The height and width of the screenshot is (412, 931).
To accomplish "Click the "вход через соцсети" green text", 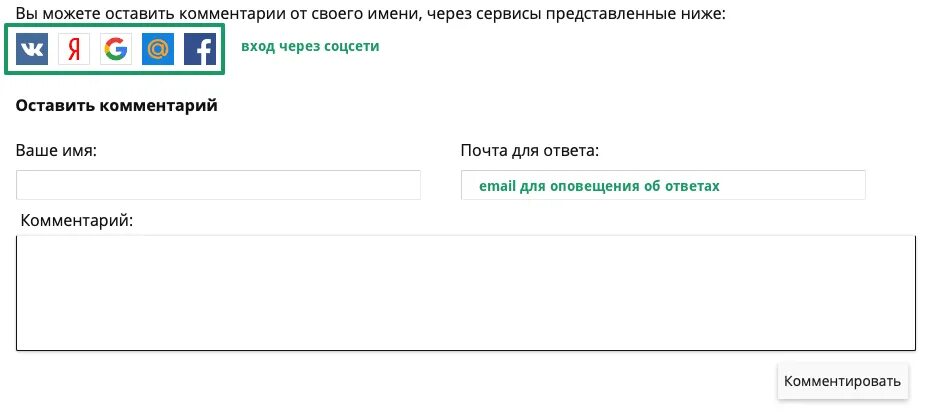I will pos(310,46).
